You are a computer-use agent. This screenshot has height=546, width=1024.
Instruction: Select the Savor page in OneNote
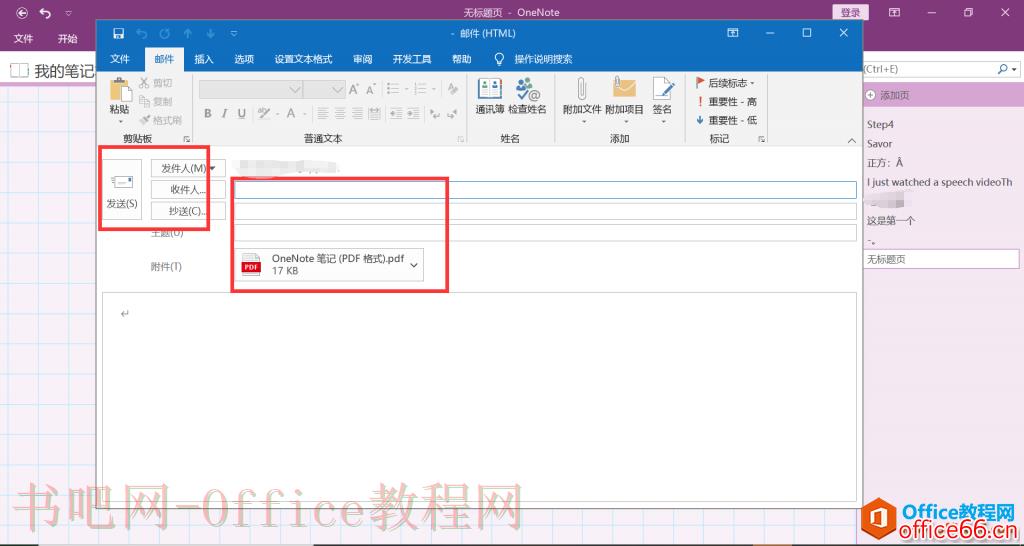tap(879, 144)
